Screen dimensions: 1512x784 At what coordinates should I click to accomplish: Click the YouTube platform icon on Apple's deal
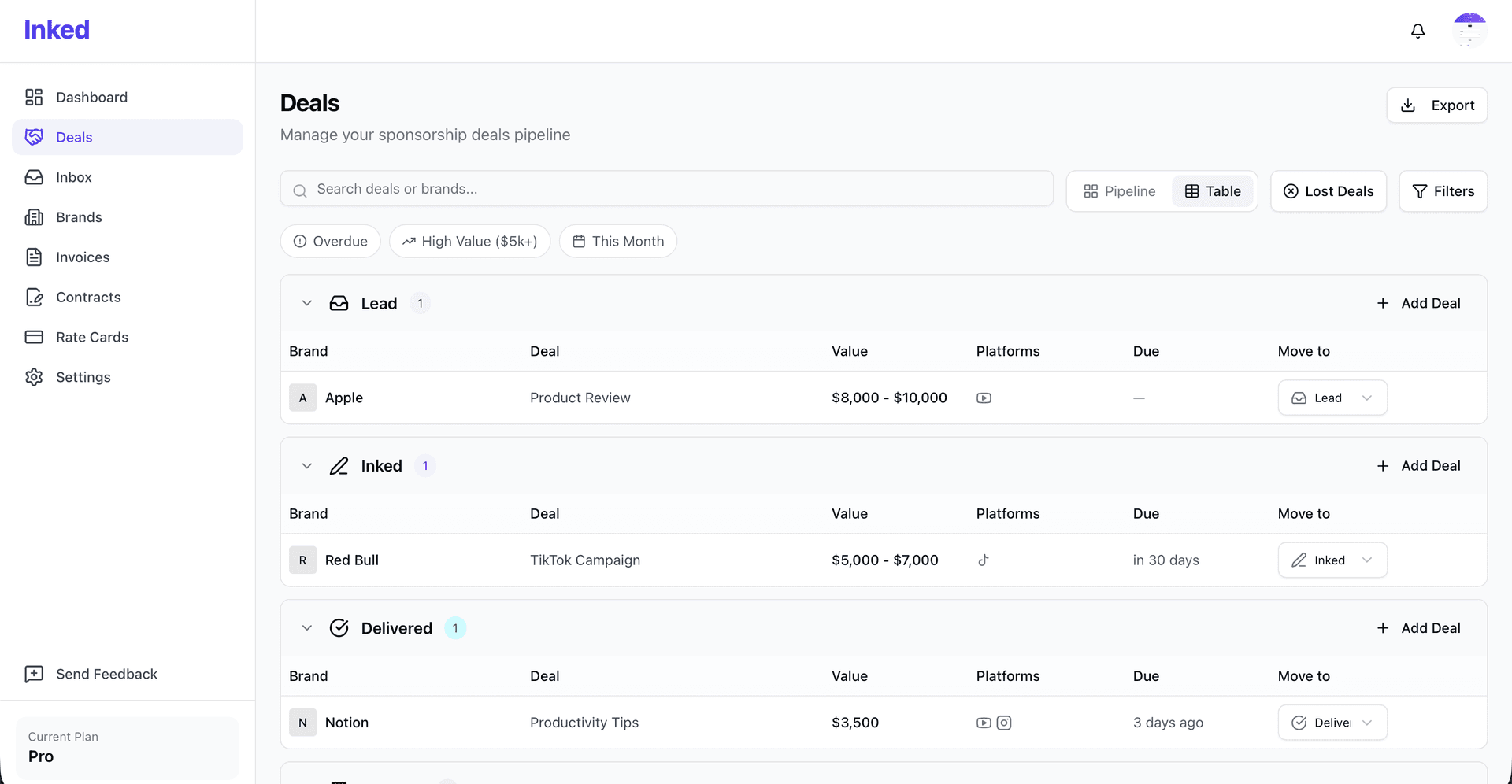(x=984, y=398)
